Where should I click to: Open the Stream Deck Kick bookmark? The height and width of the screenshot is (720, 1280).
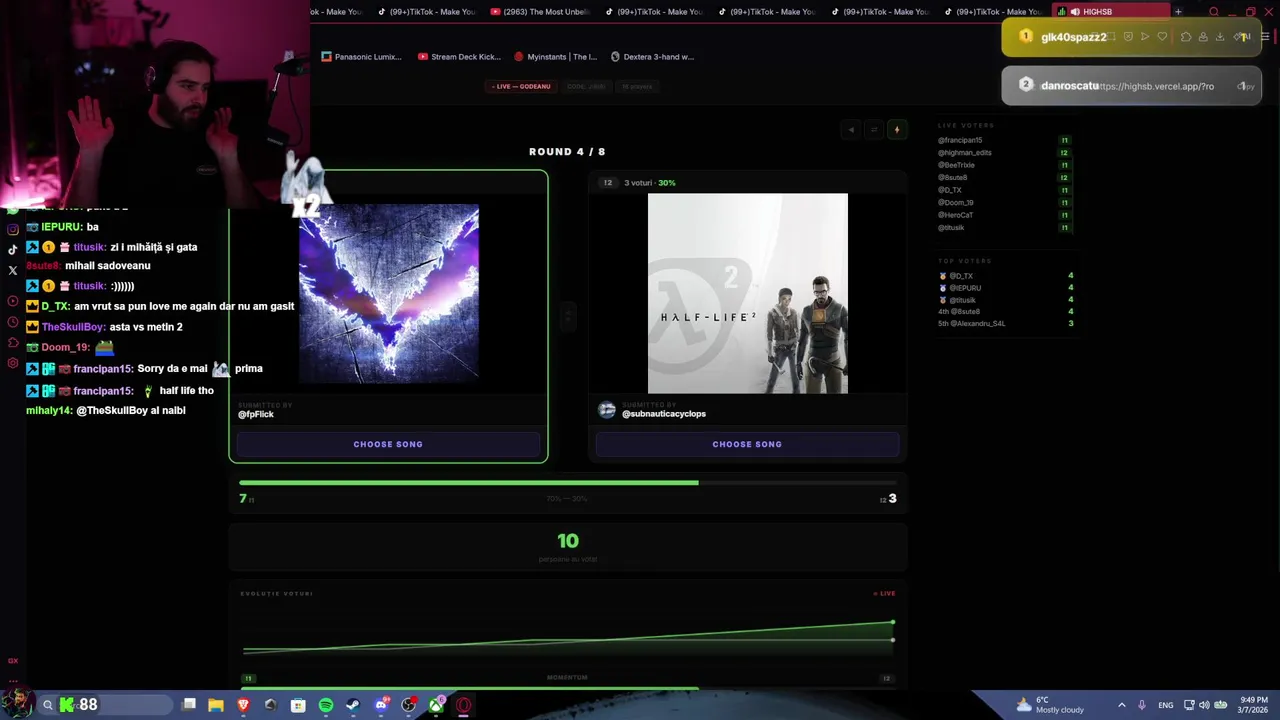[460, 57]
